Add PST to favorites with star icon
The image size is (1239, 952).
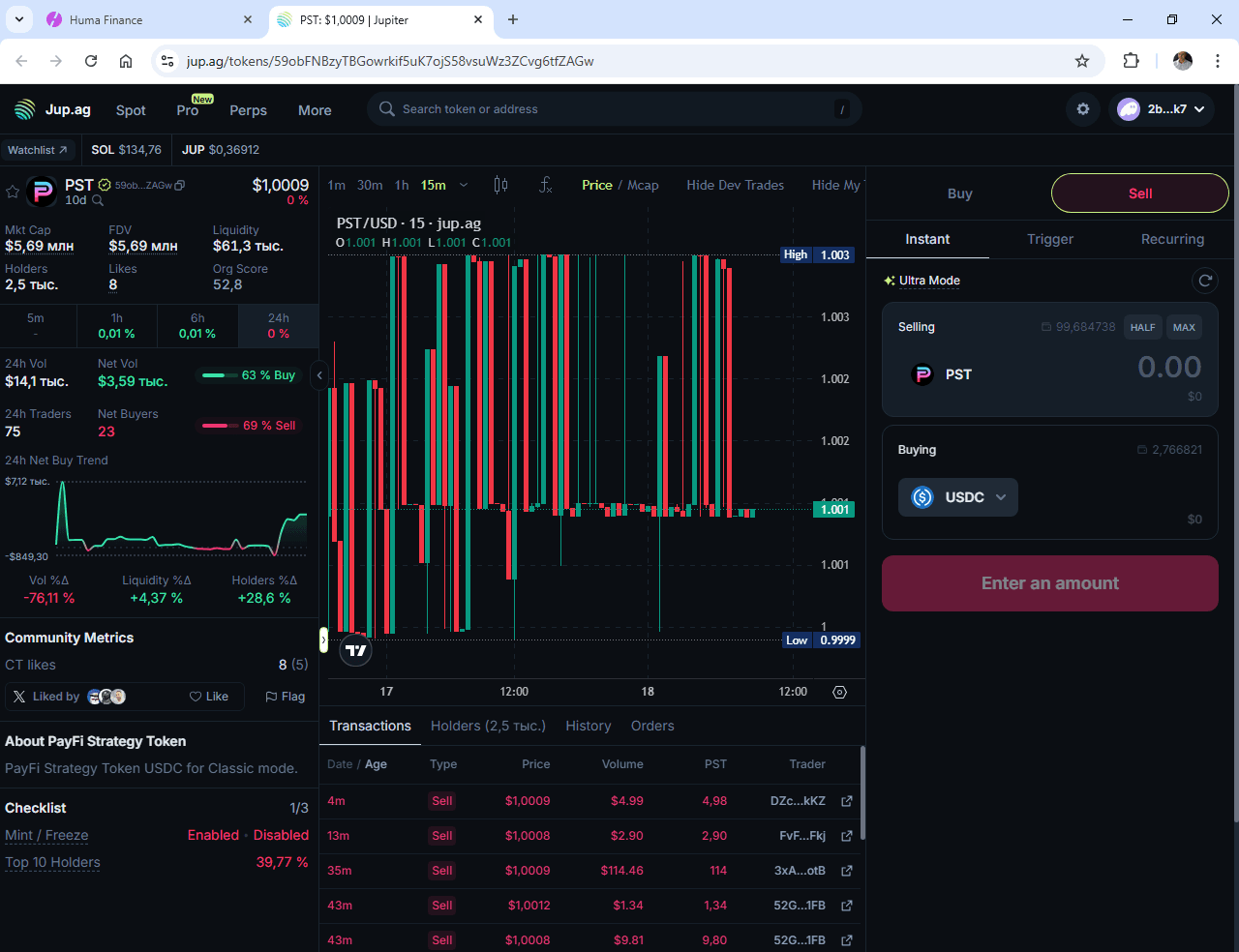[13, 192]
